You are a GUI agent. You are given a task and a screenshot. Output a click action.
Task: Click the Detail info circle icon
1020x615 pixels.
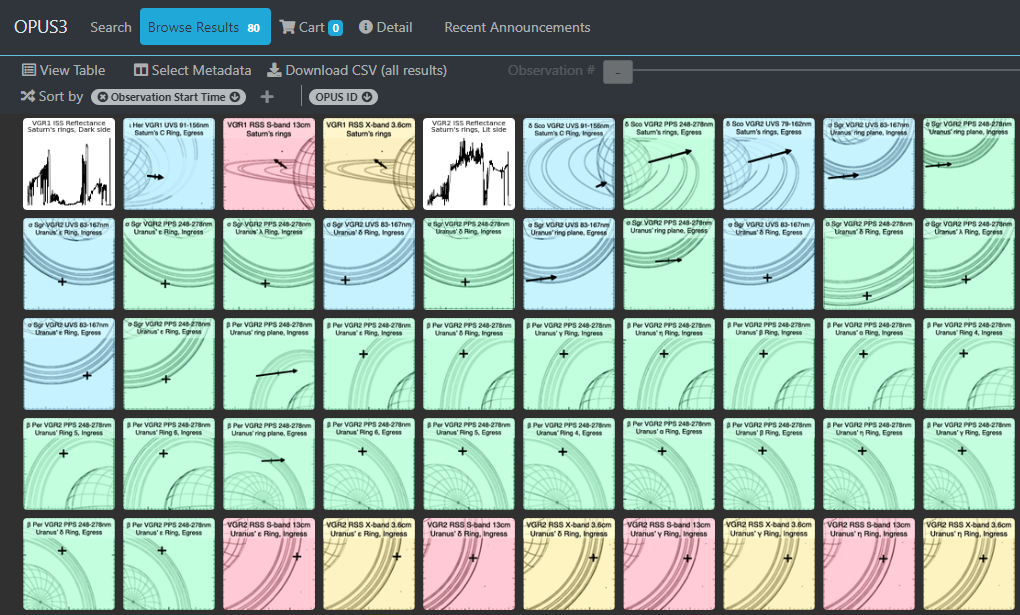pyautogui.click(x=366, y=27)
